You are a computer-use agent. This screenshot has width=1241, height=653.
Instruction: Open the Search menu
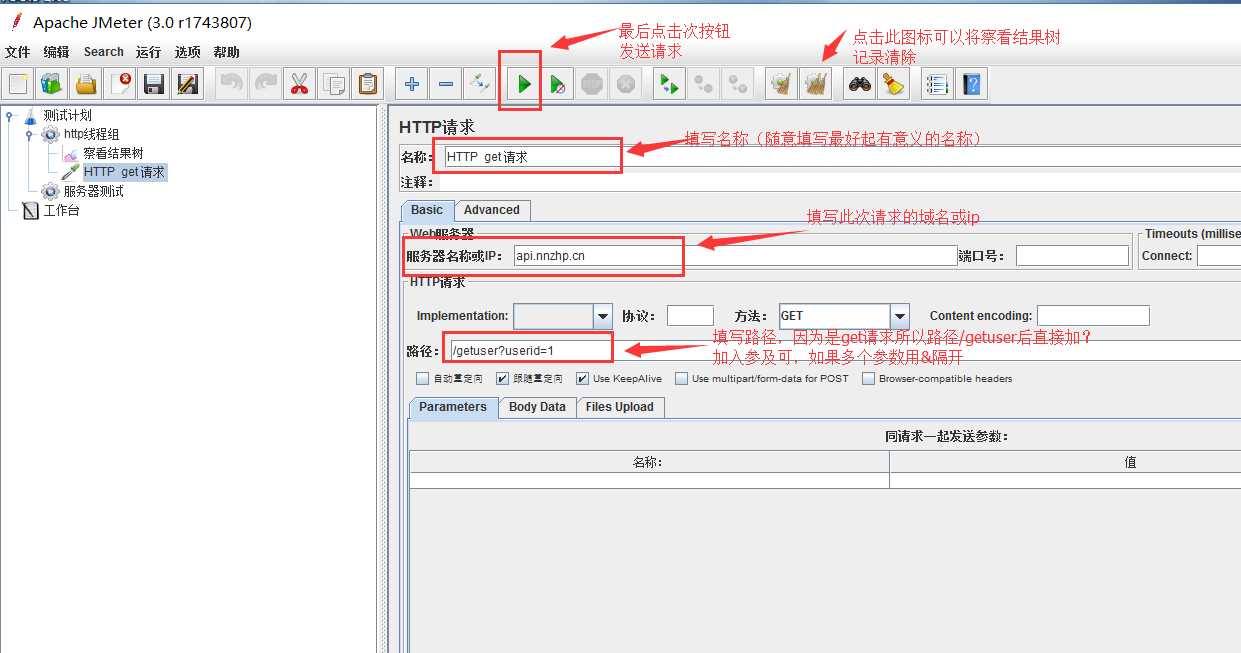(x=104, y=52)
